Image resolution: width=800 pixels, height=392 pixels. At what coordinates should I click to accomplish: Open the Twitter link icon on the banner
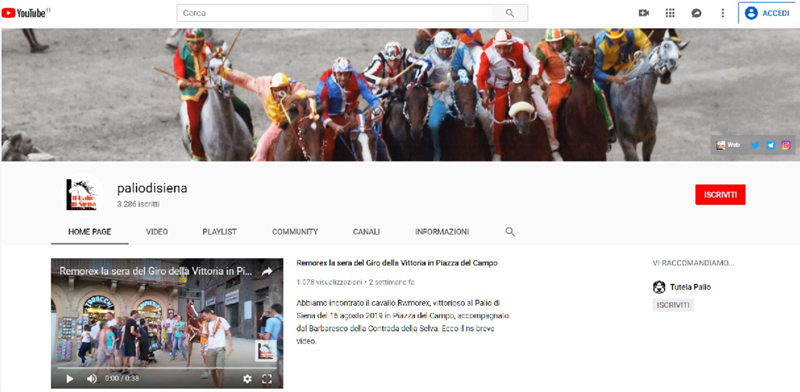coord(755,145)
